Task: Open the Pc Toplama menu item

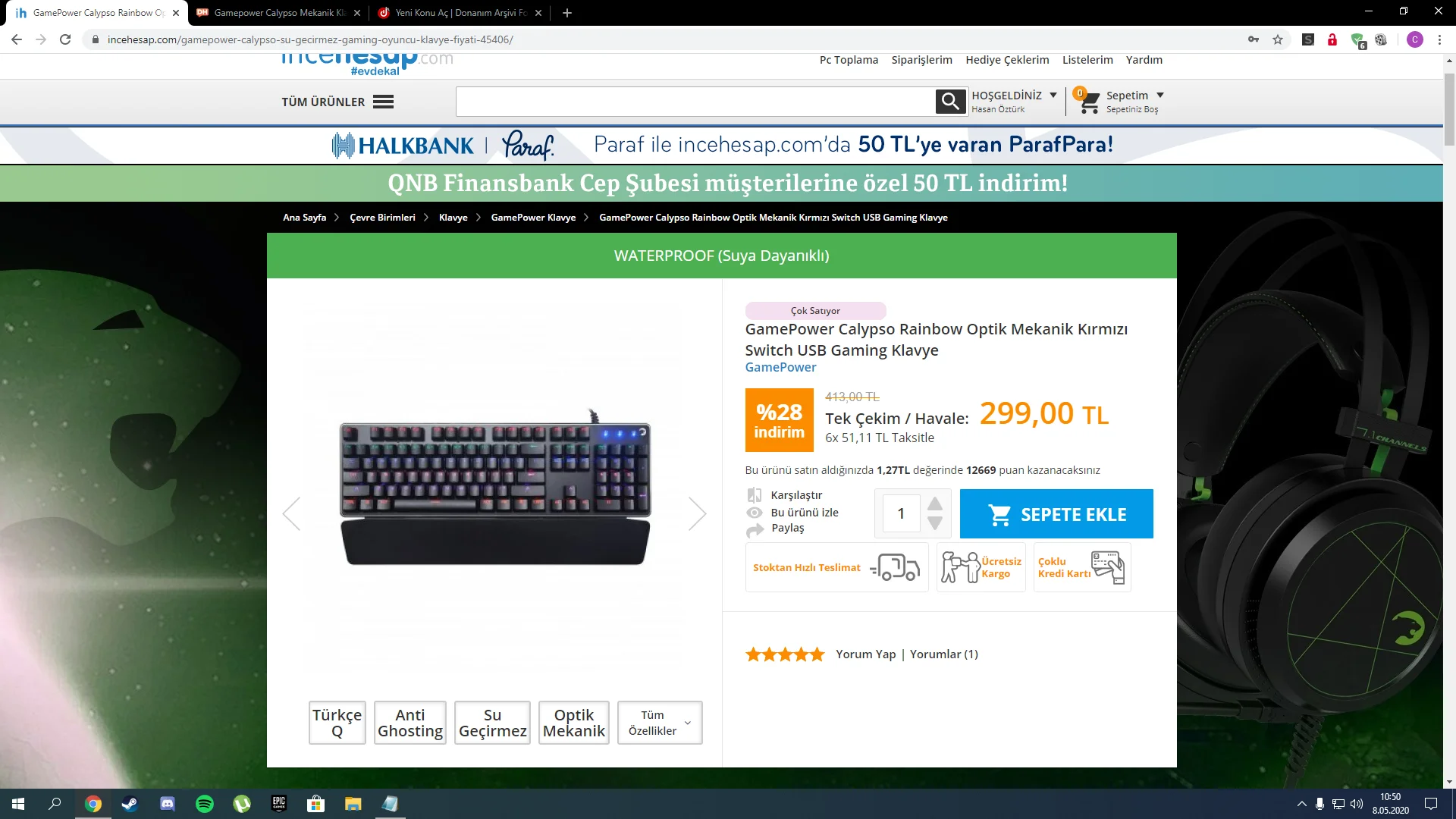Action: click(849, 60)
